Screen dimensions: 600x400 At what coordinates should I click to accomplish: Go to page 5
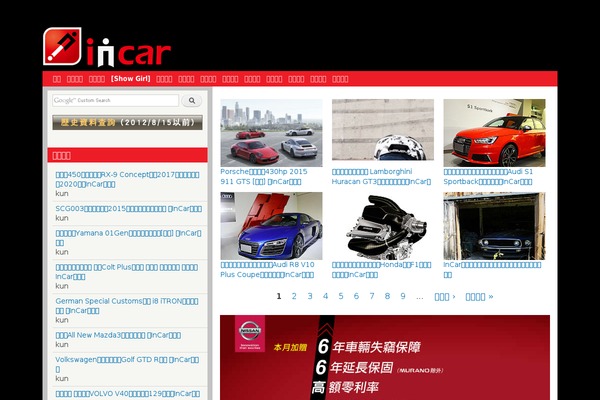coord(341,296)
